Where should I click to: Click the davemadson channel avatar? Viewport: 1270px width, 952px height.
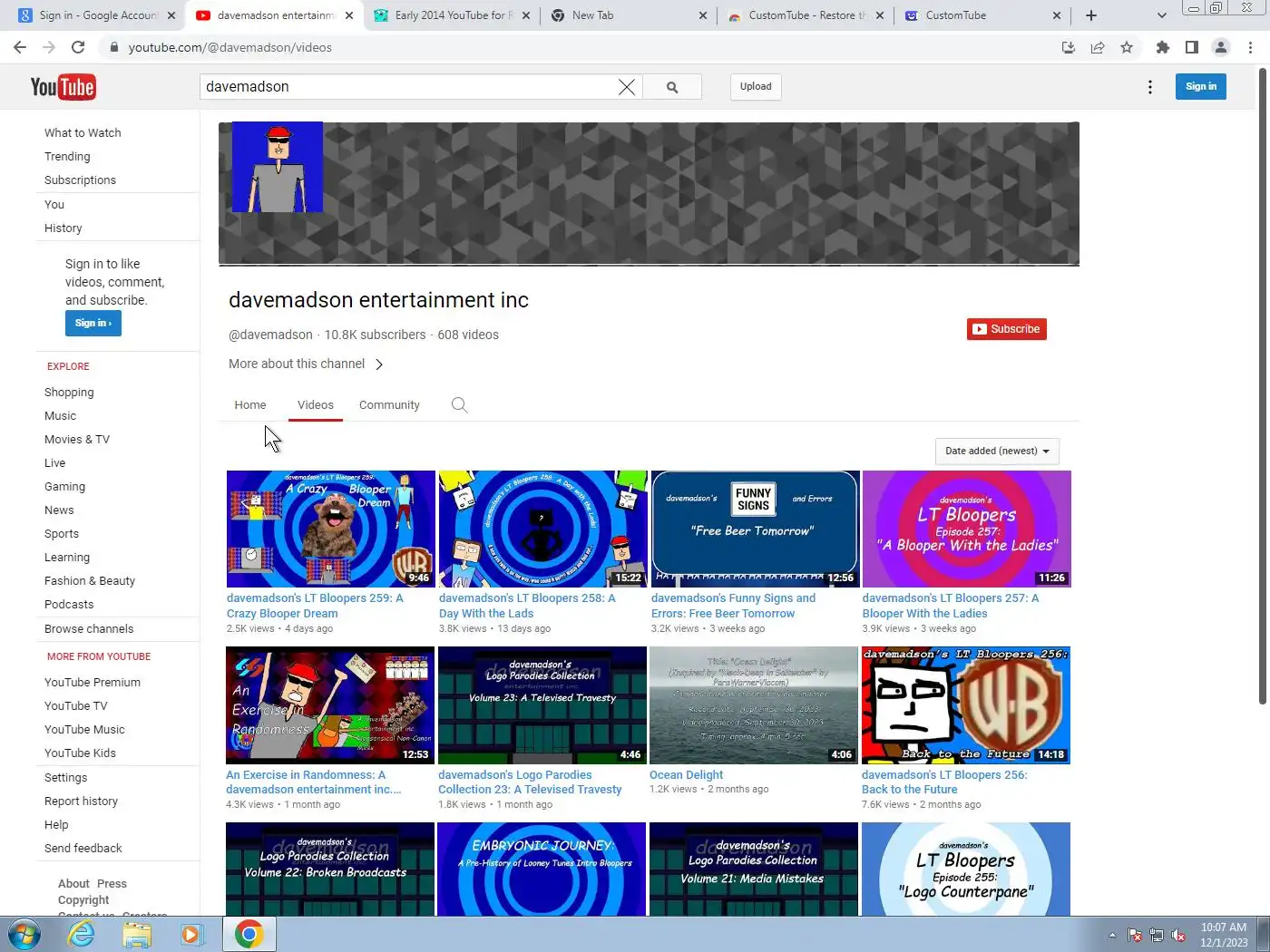tap(278, 167)
